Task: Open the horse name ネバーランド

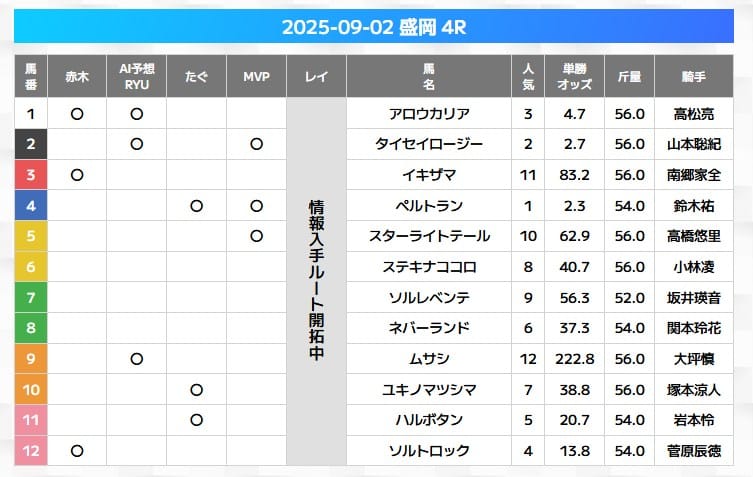Action: 429,328
